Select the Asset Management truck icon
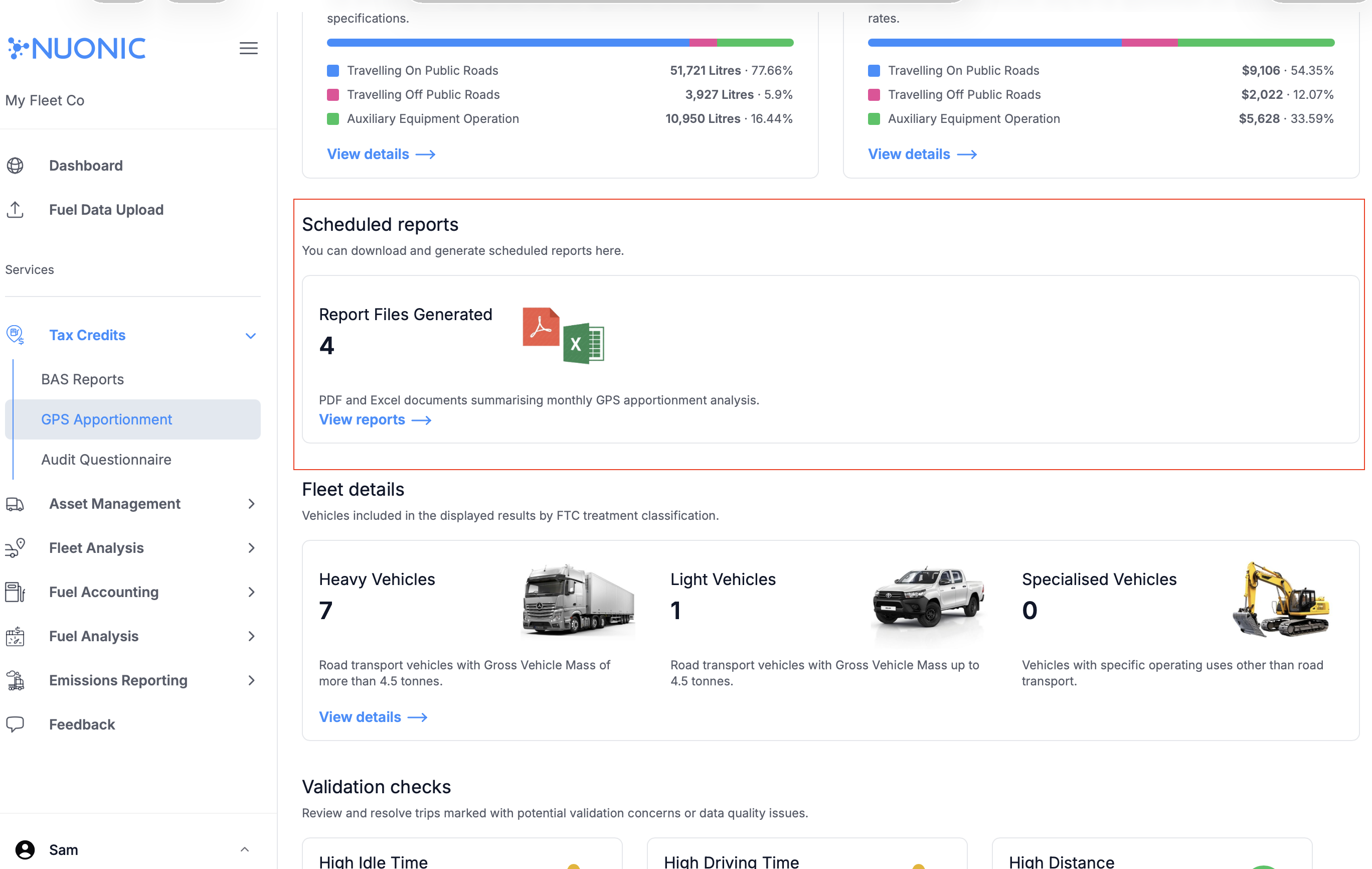This screenshot has height=869, width=1372. tap(16, 504)
